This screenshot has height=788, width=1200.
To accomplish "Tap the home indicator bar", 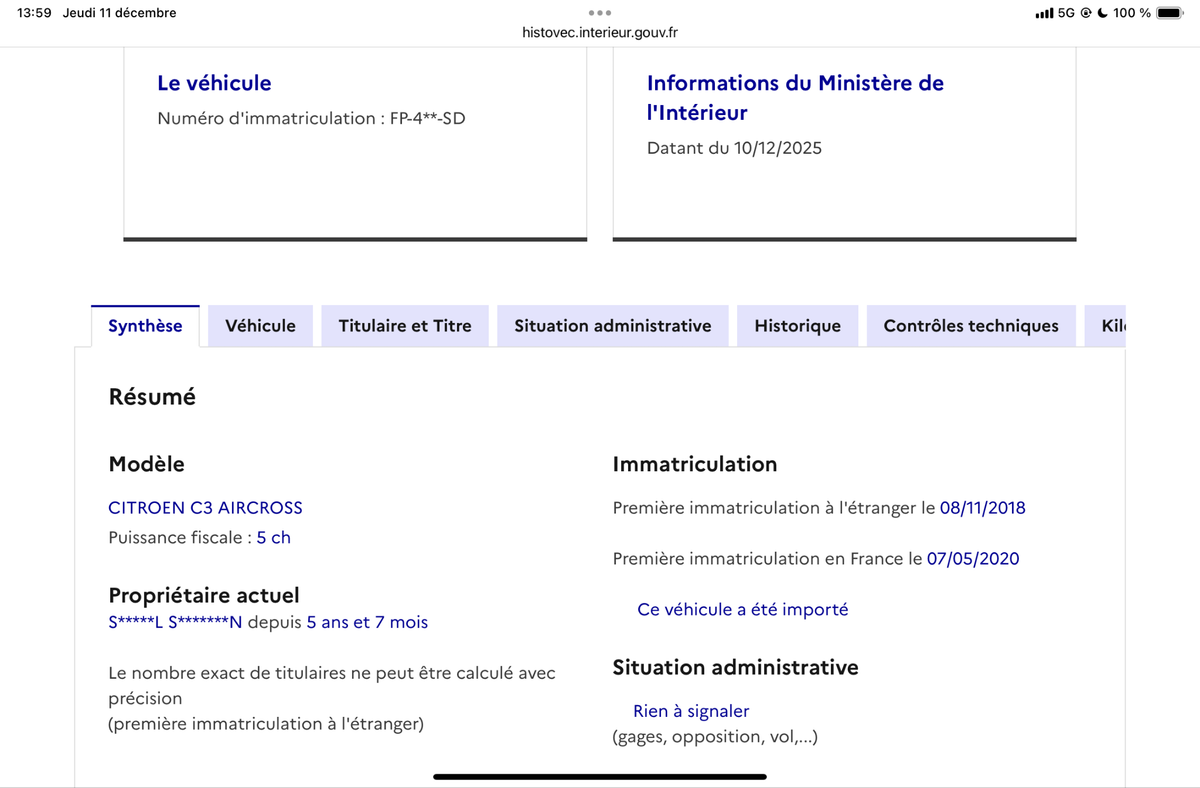I will [x=600, y=776].
